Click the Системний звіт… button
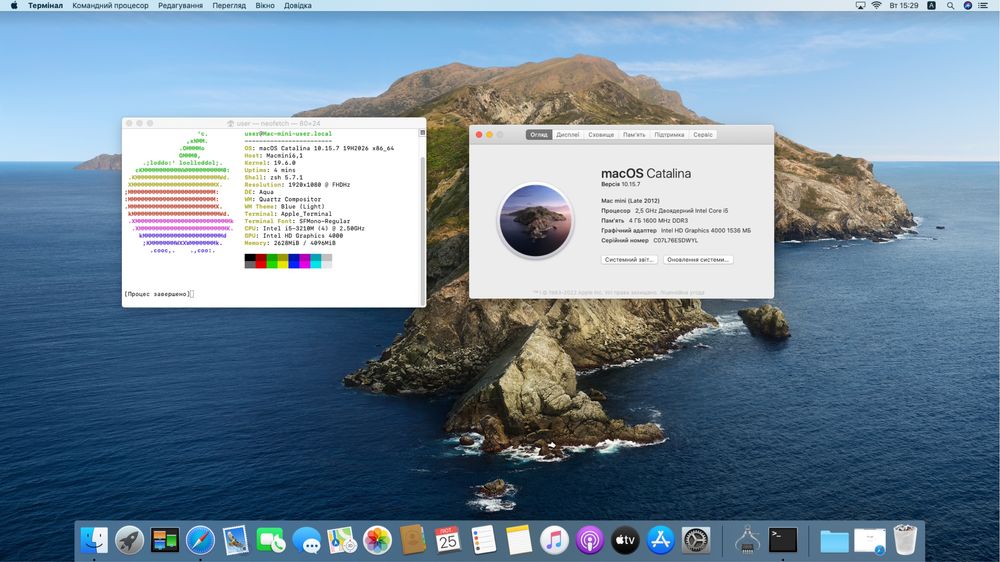 click(x=629, y=260)
